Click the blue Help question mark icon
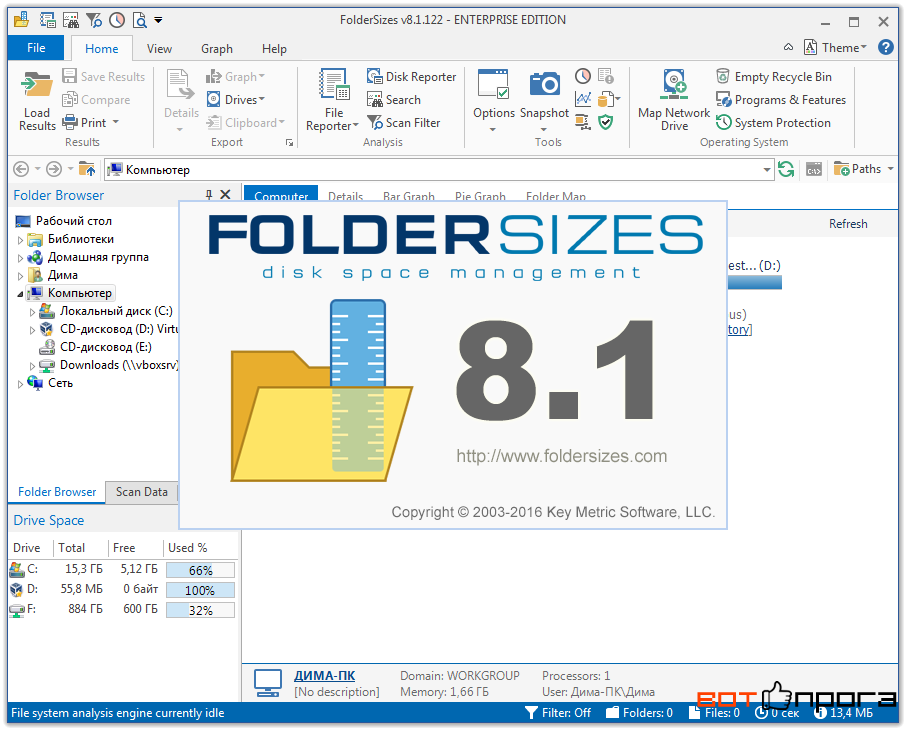This screenshot has width=909, height=732. click(x=885, y=47)
